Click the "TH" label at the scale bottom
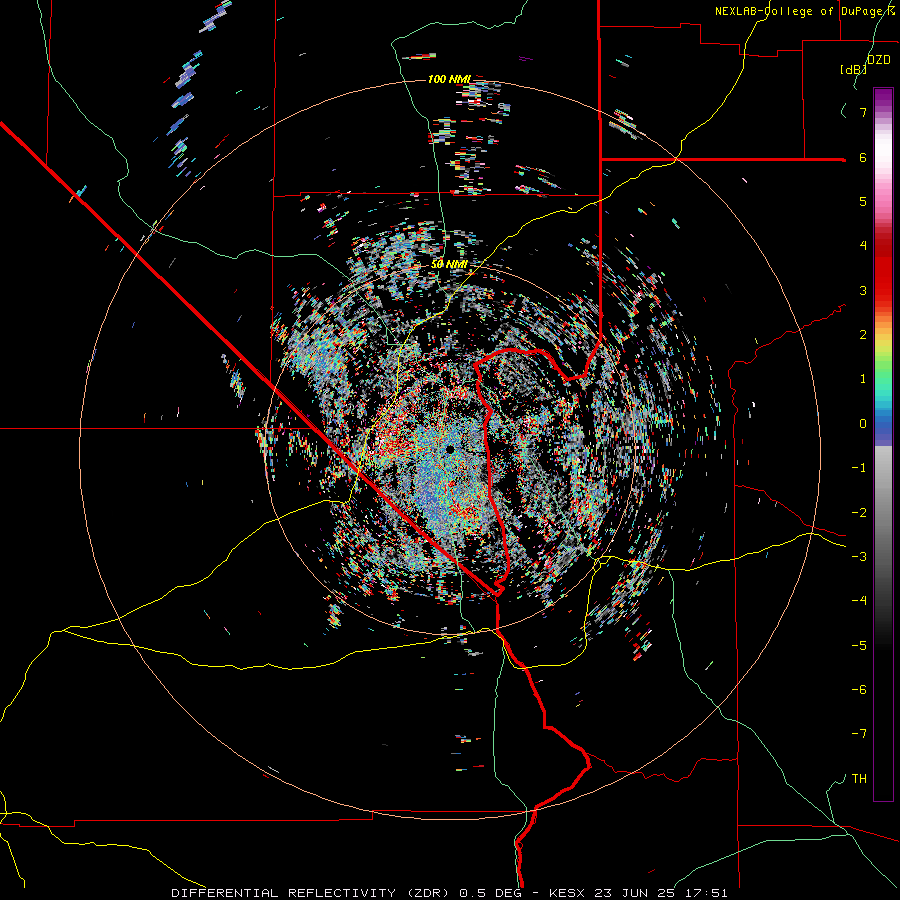Viewport: 900px width, 900px height. point(859,778)
